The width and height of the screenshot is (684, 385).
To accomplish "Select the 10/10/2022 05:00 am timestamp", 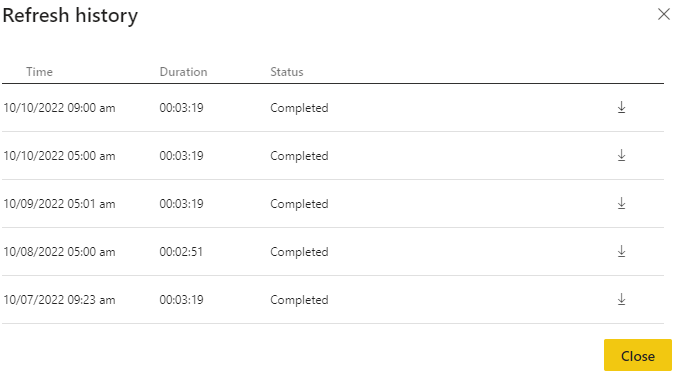I will 59,156.
